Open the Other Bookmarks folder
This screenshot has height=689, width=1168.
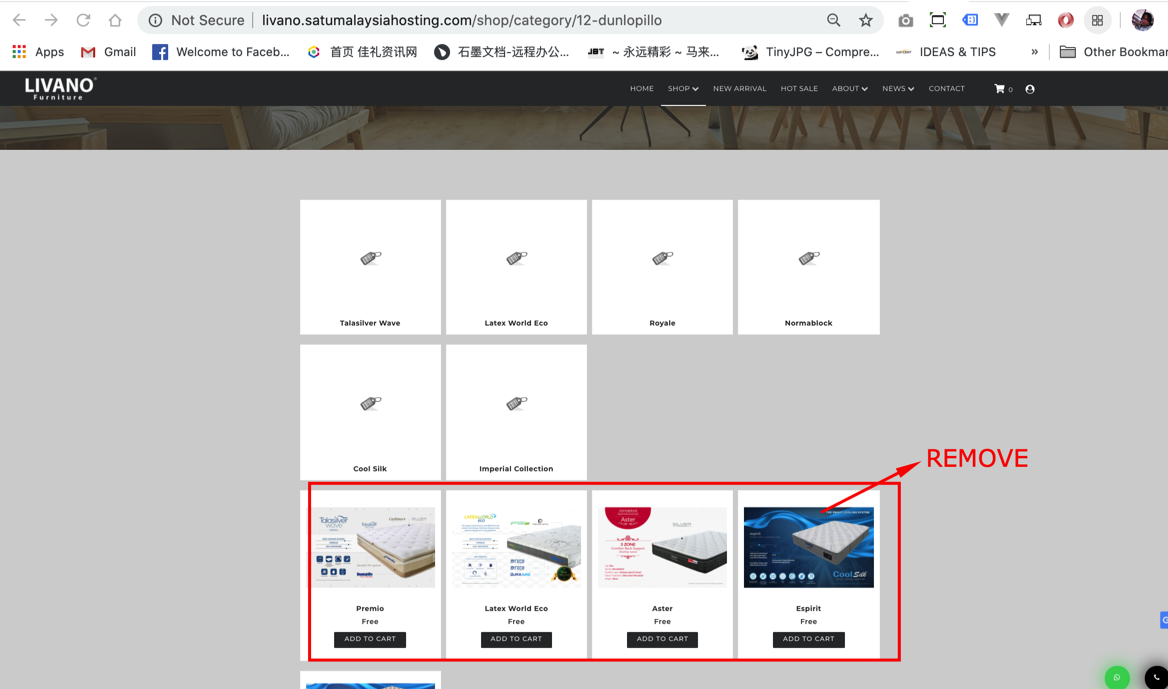coord(1114,51)
